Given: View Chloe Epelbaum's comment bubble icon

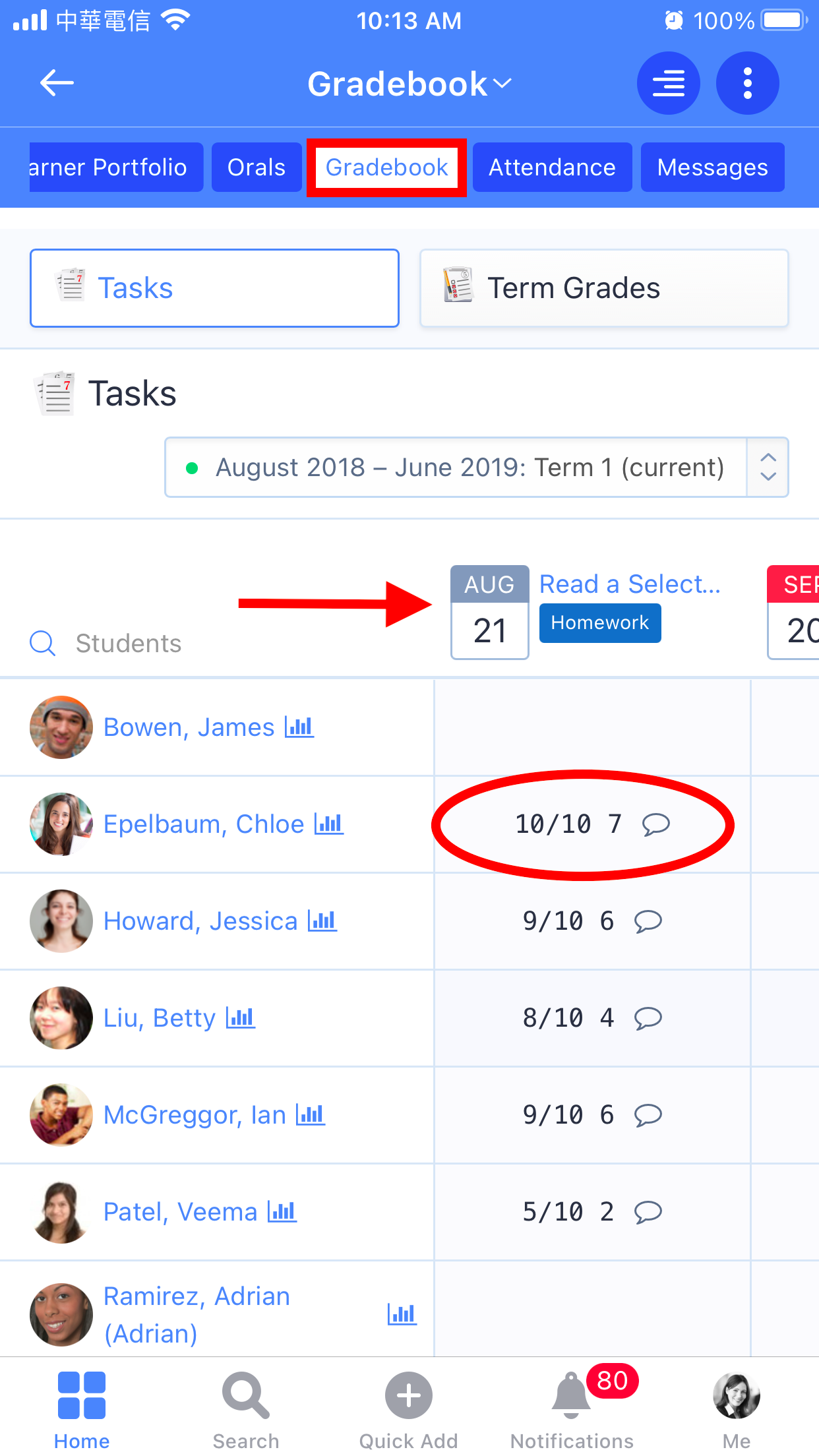Looking at the screenshot, I should (x=656, y=824).
